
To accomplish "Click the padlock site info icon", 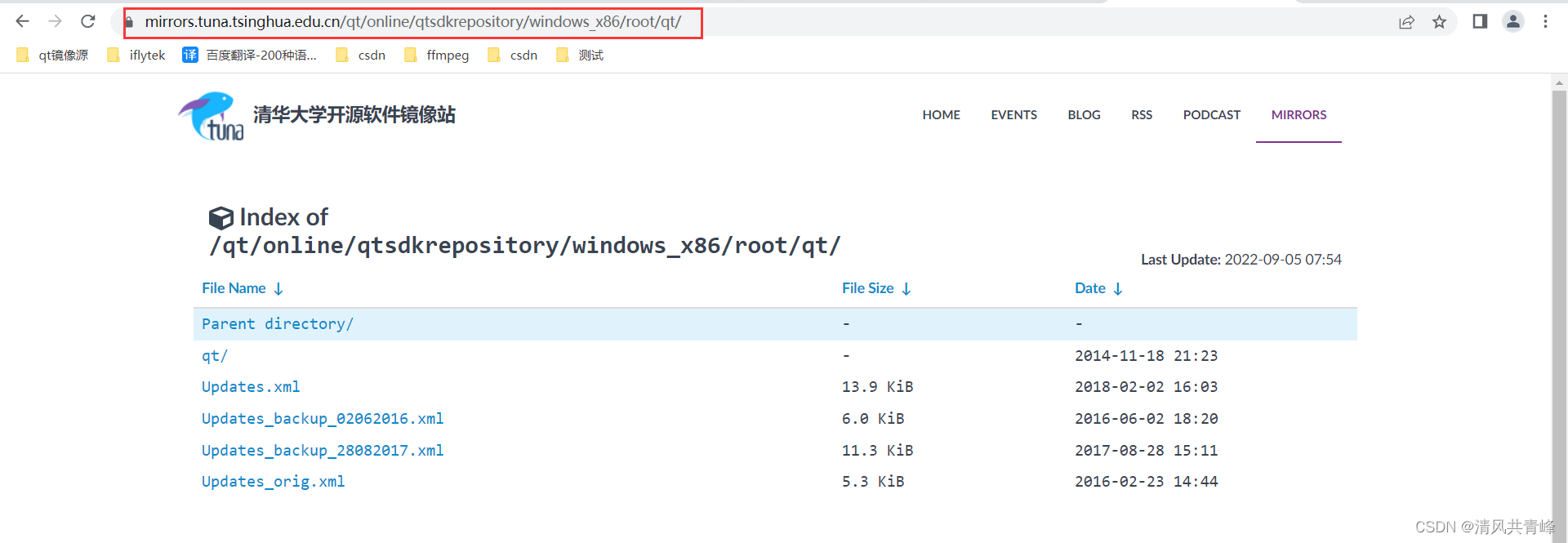I will point(129,22).
